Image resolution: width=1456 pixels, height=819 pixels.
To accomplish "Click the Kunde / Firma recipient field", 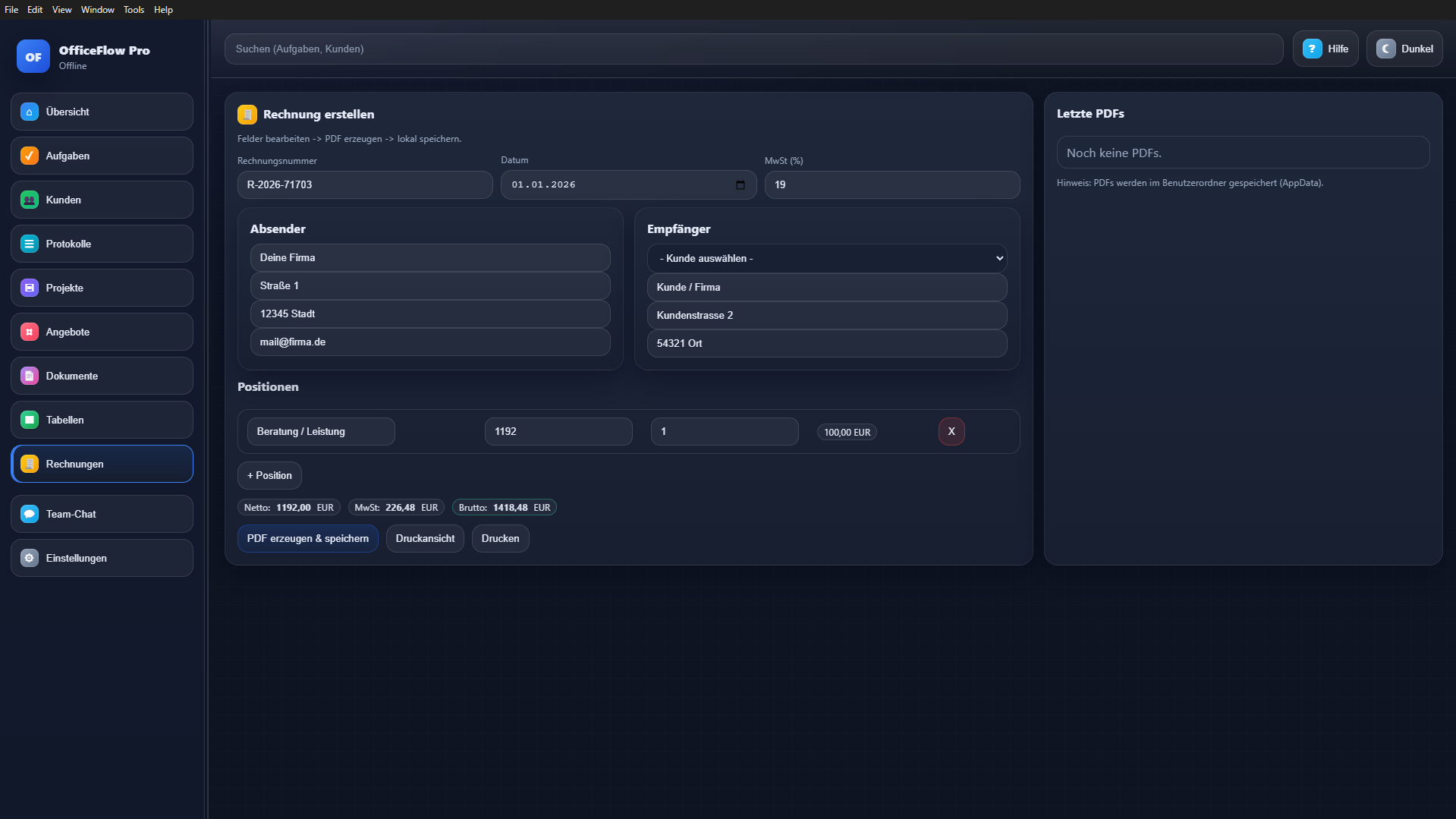I will point(827,287).
